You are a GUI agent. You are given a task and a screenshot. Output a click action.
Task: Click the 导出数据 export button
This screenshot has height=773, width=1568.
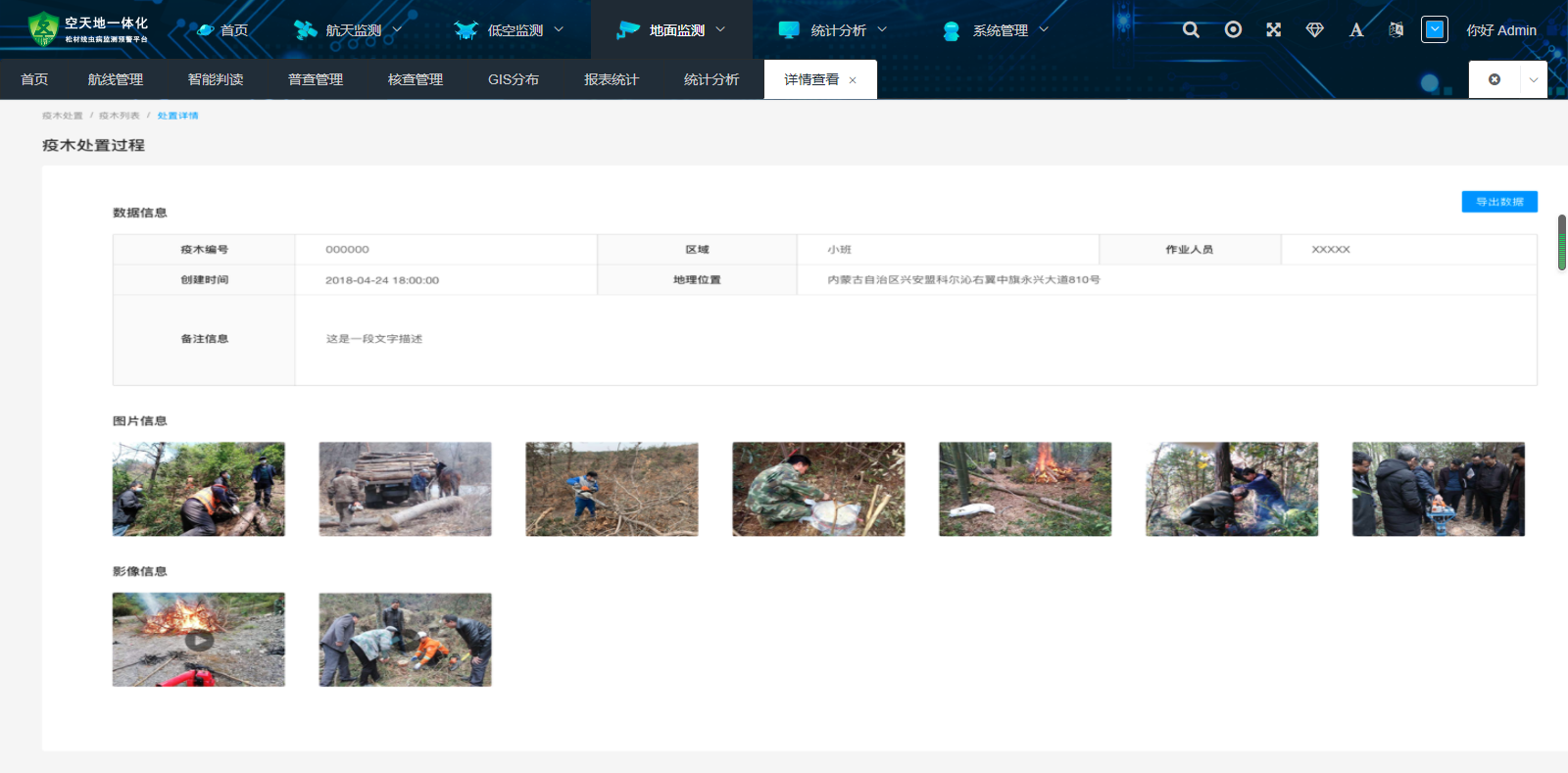[x=1499, y=202]
